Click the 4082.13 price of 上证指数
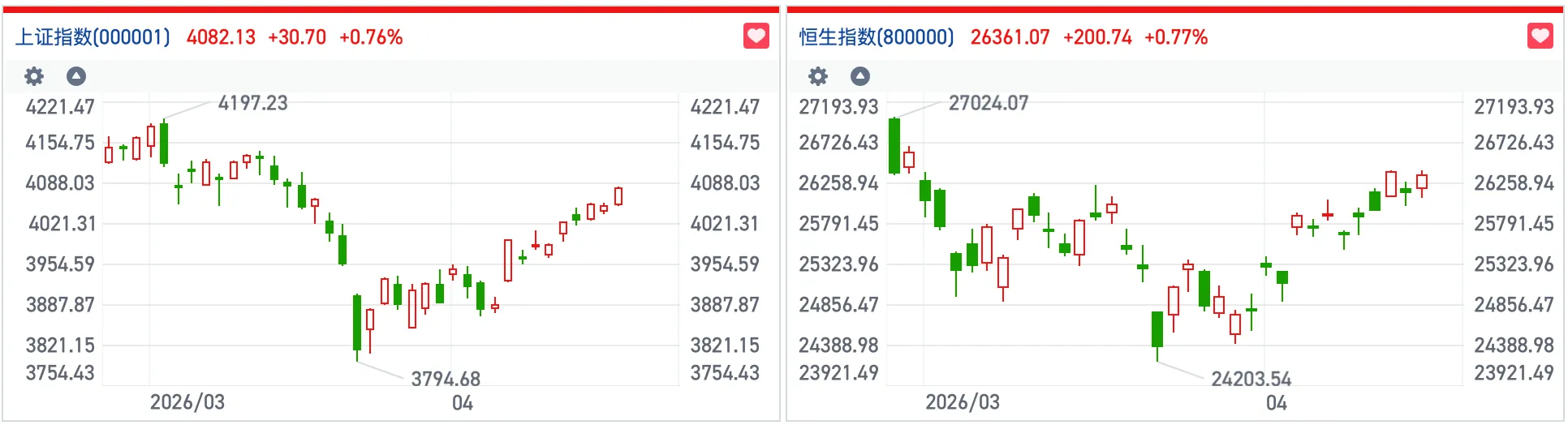 point(221,37)
